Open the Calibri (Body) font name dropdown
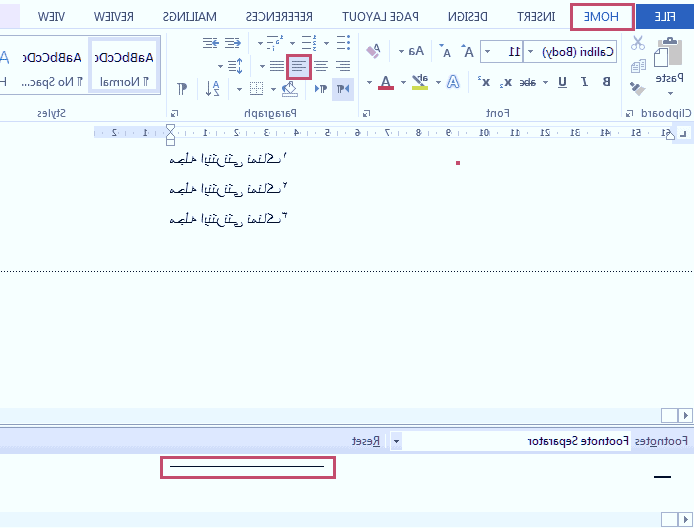The width and height of the screenshot is (694, 528). tap(530, 52)
